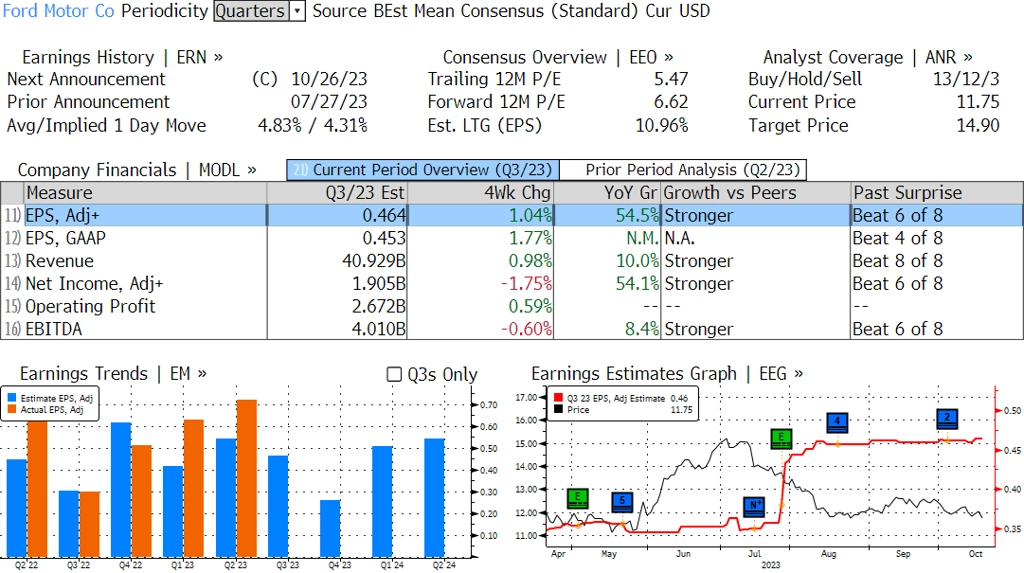Click the Quarters periodicity field
Screen dimensions: 1024x573
tap(251, 11)
